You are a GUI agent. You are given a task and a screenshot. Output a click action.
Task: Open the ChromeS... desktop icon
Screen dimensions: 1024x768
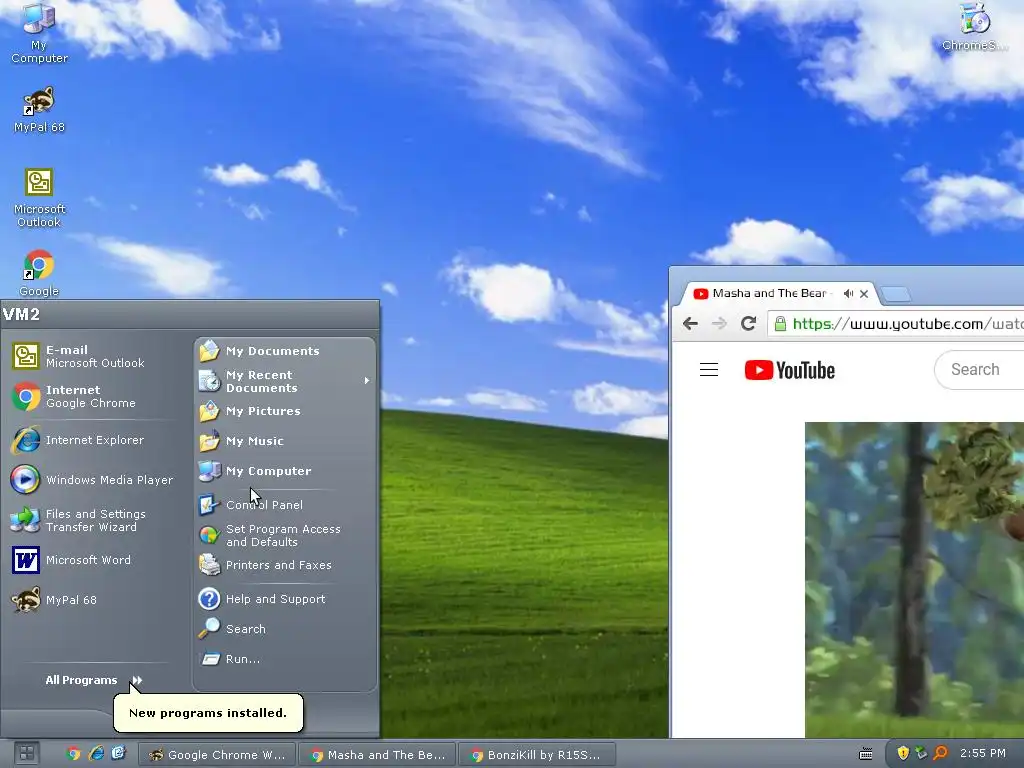pos(975,27)
